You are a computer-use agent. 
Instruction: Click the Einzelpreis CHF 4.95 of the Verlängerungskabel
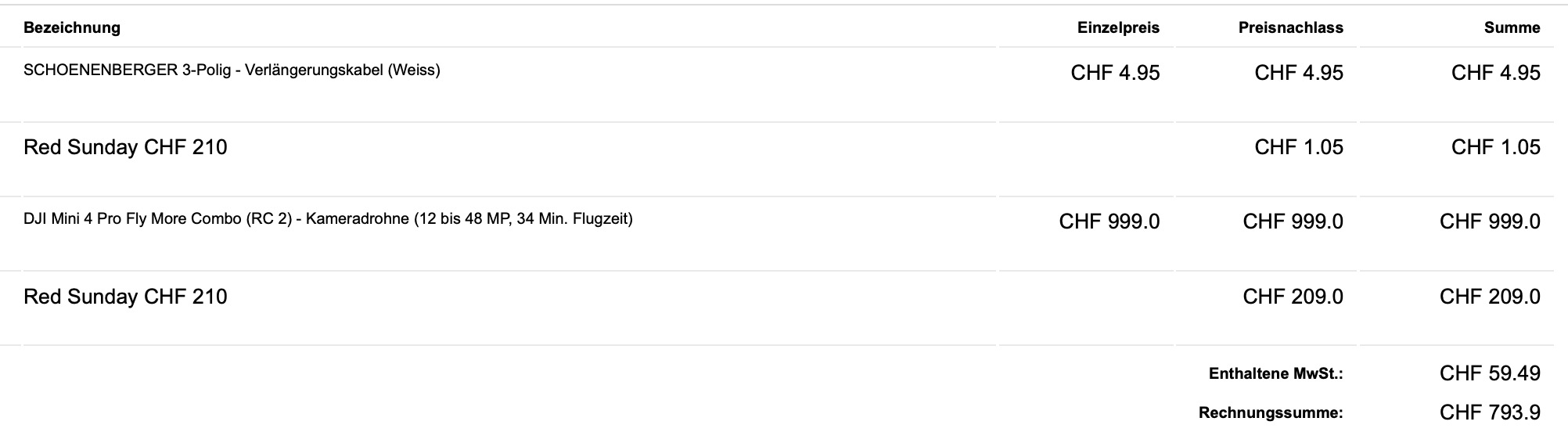click(1115, 73)
